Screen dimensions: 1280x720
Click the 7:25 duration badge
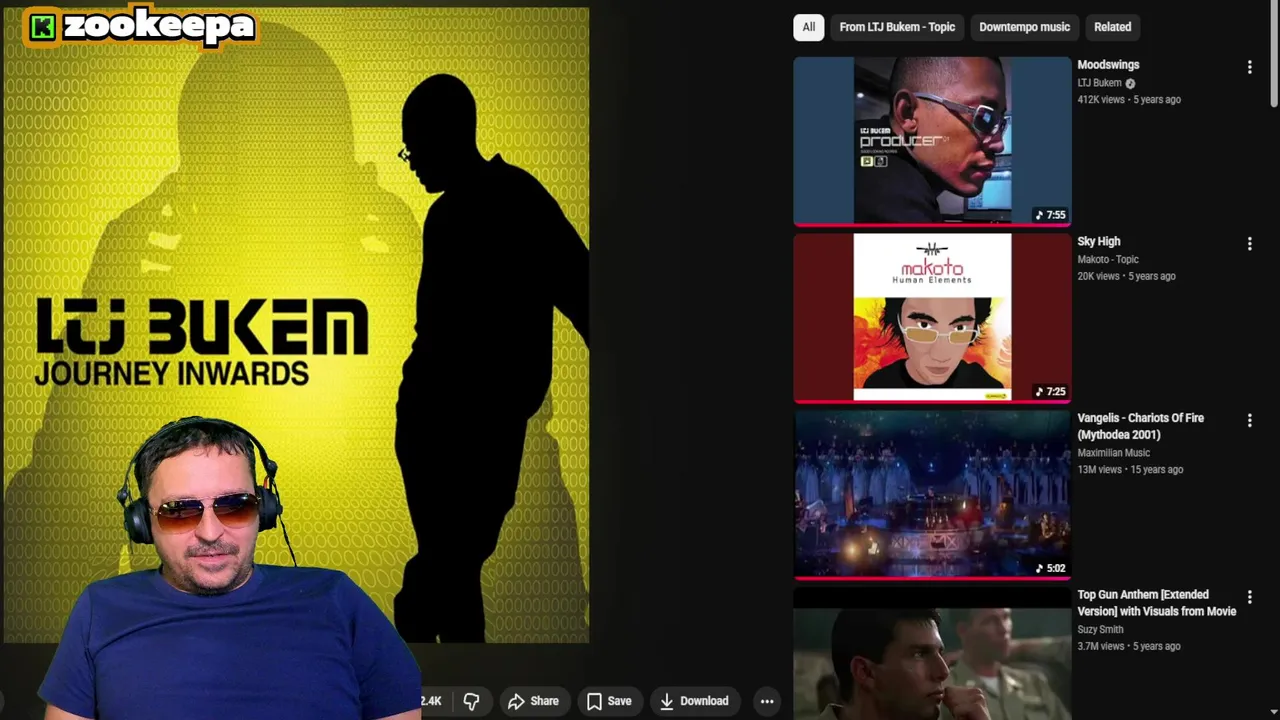click(x=1050, y=392)
